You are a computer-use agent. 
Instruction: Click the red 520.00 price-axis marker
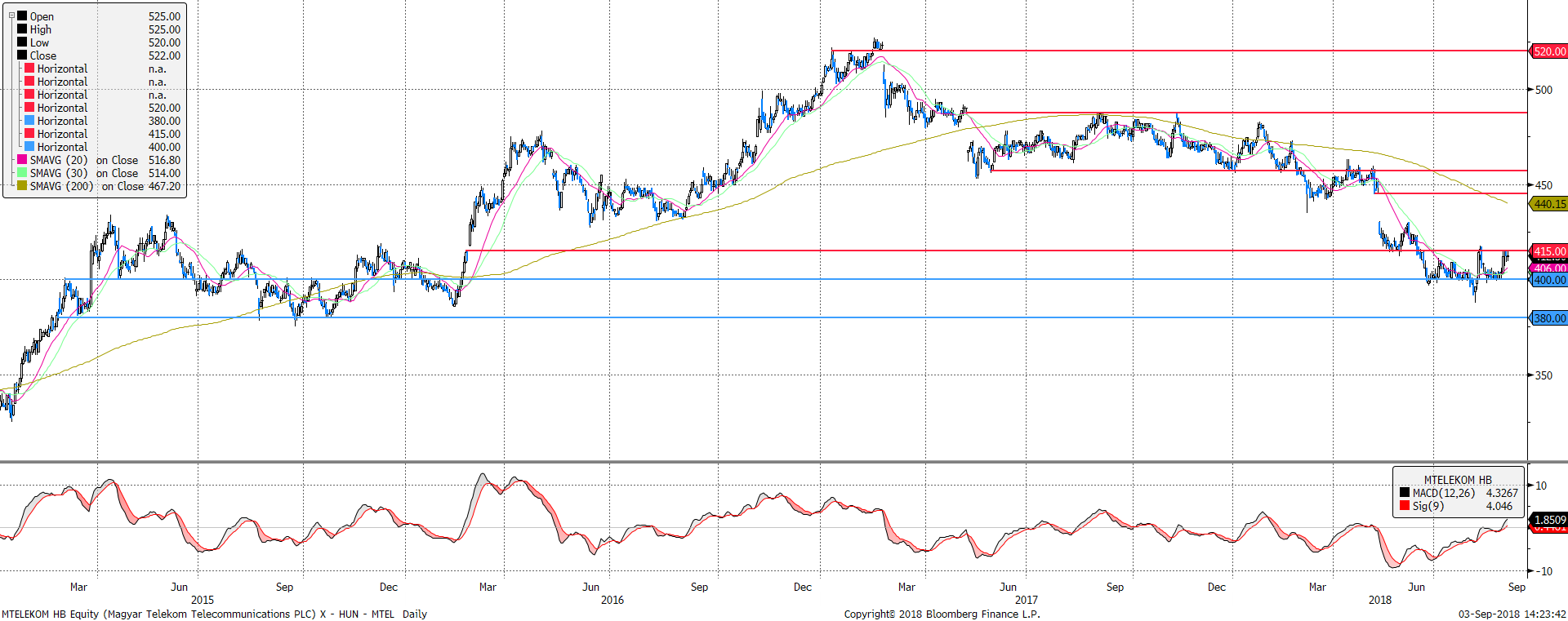point(1549,51)
